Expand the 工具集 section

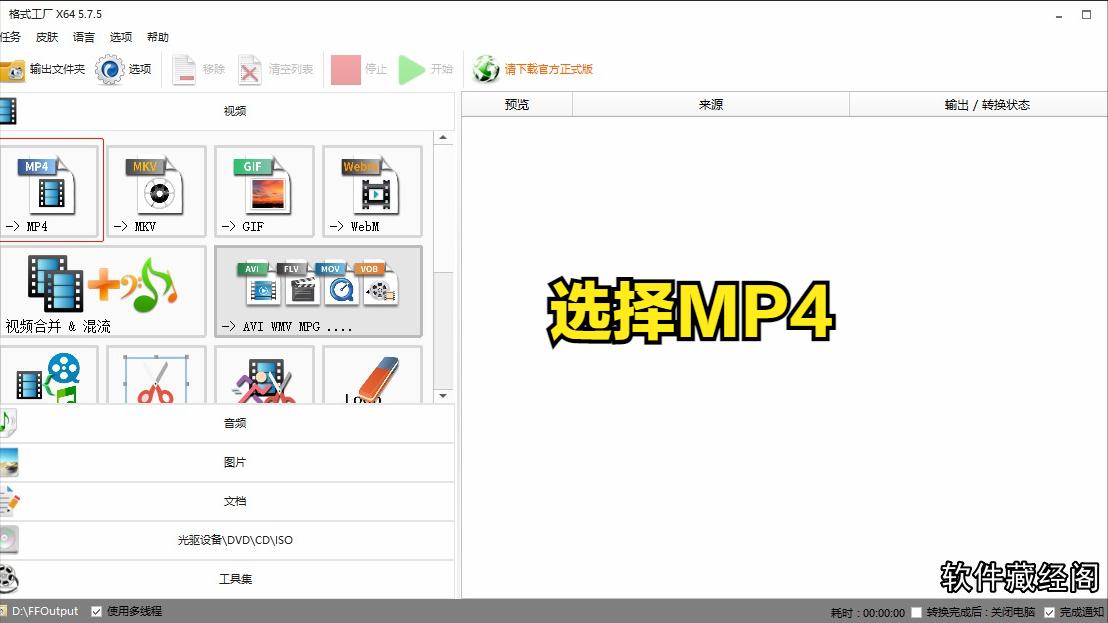click(x=235, y=578)
